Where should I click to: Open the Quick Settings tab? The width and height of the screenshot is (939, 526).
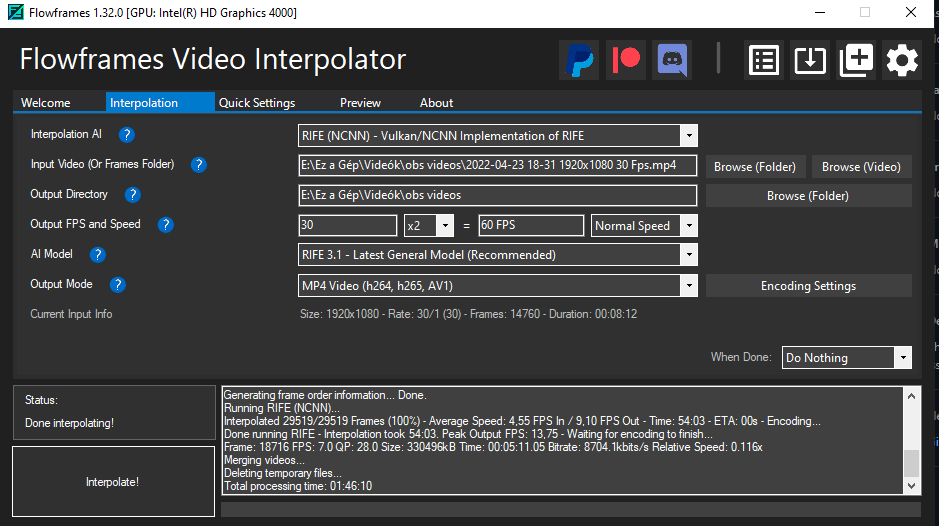click(x=257, y=102)
